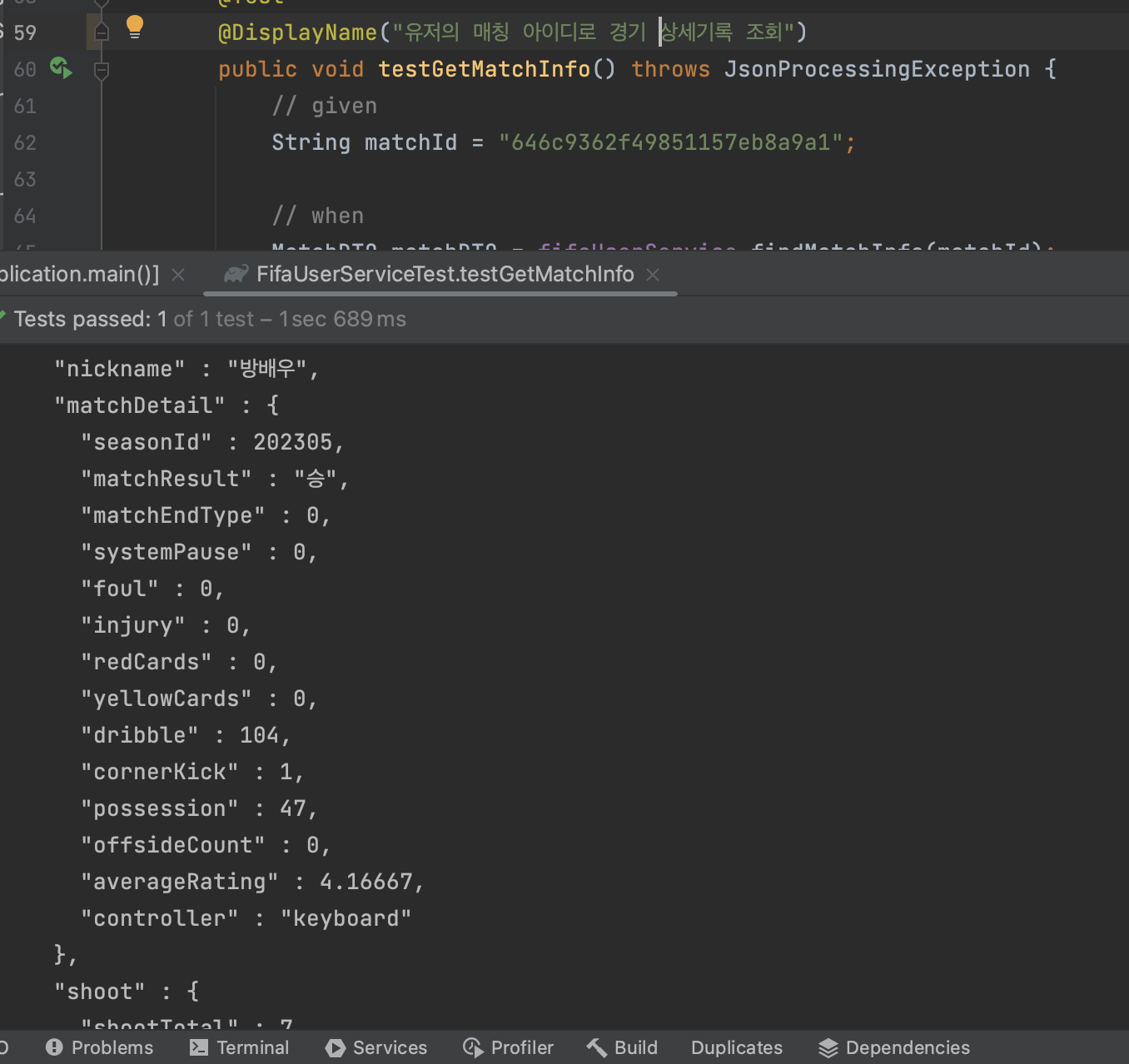Click JsonProcessingException in the method signature
The image size is (1129, 1064).
(x=877, y=69)
